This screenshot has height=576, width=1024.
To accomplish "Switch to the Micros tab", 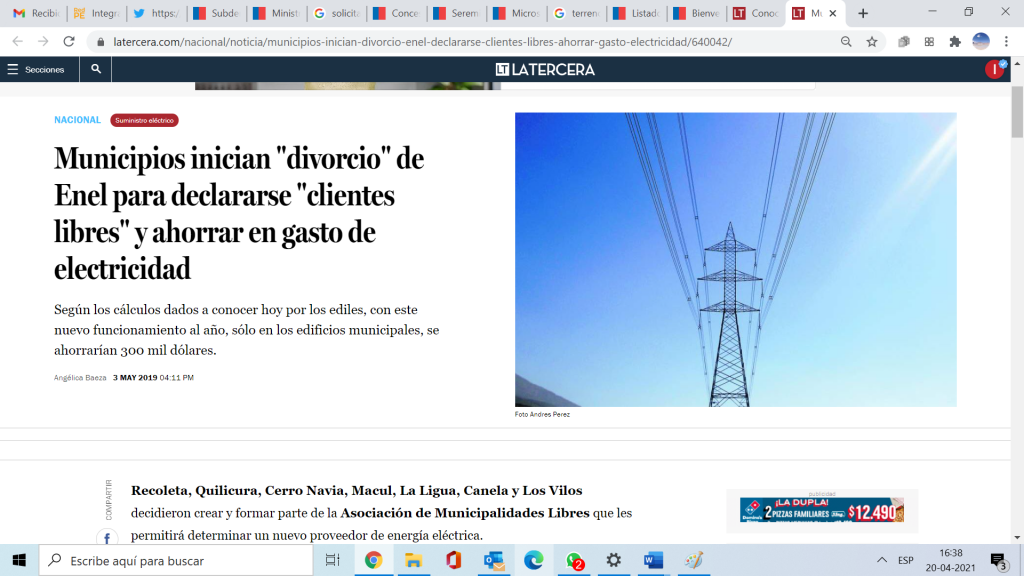I will (x=517, y=13).
